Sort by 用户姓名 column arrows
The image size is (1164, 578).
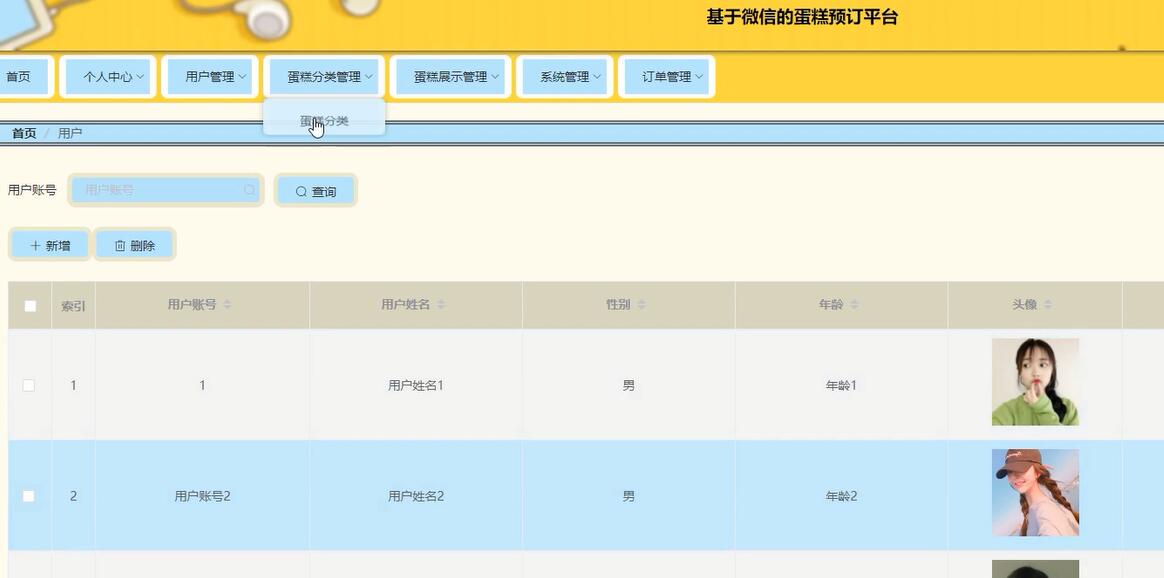pos(441,305)
